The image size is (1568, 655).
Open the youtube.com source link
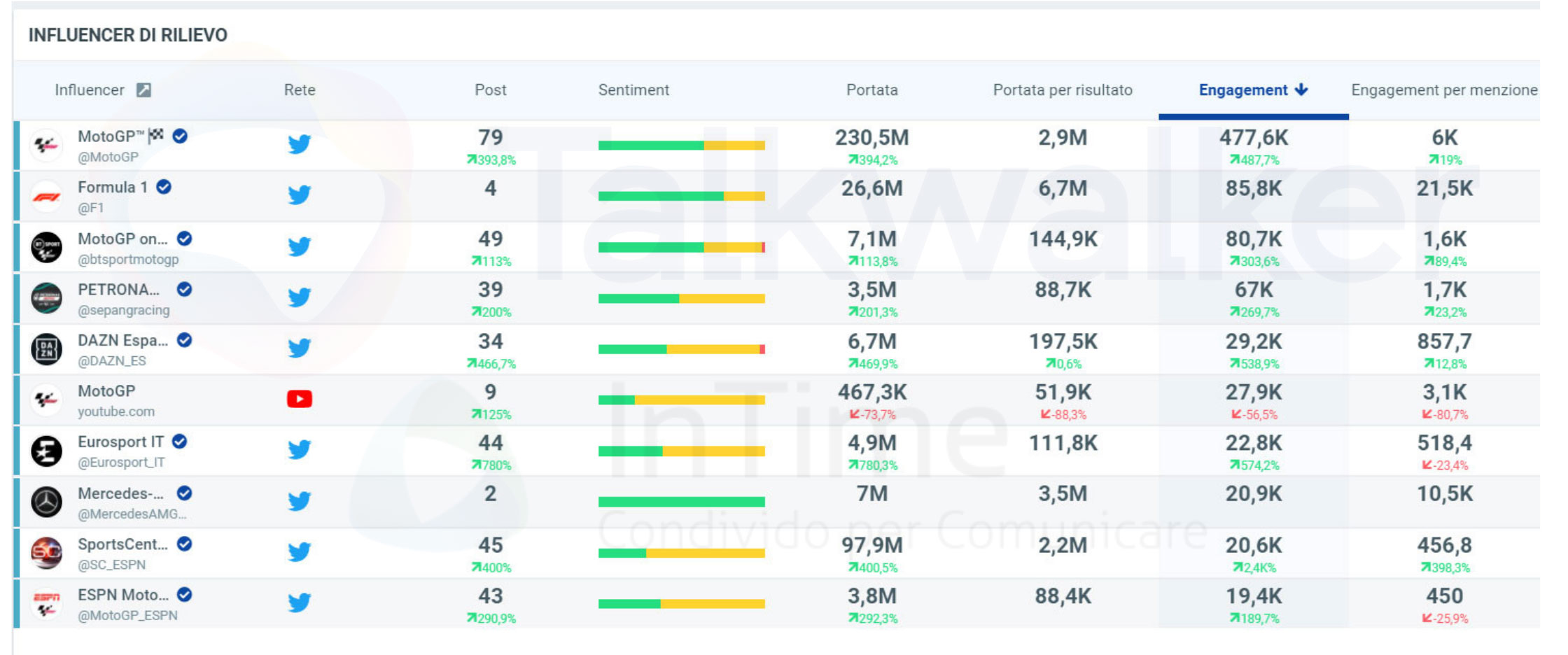click(x=116, y=411)
